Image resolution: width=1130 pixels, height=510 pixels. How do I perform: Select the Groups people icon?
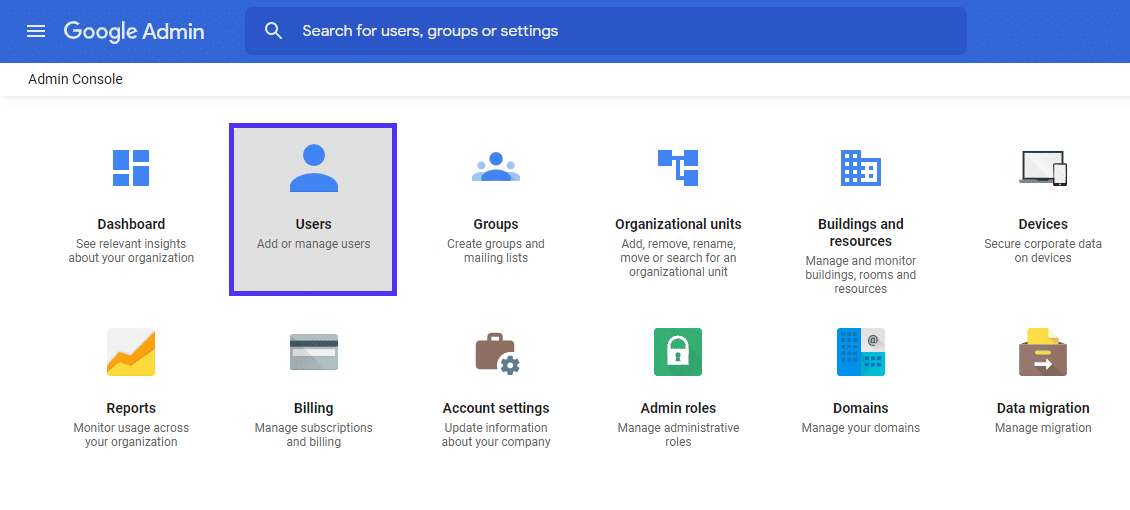point(496,168)
